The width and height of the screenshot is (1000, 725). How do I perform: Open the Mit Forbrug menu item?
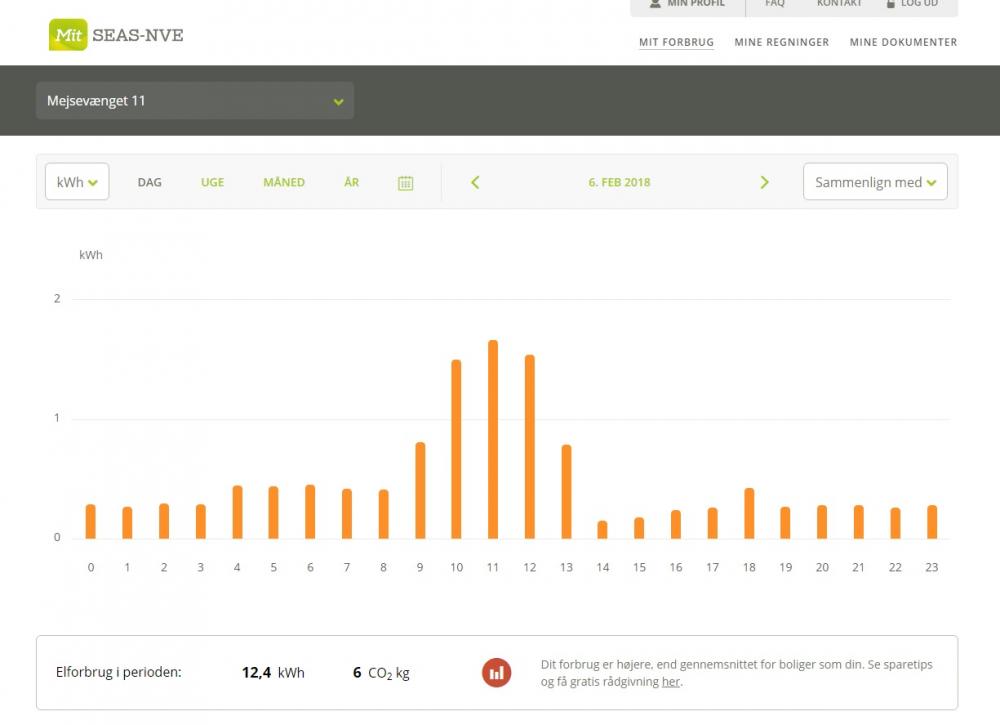676,43
